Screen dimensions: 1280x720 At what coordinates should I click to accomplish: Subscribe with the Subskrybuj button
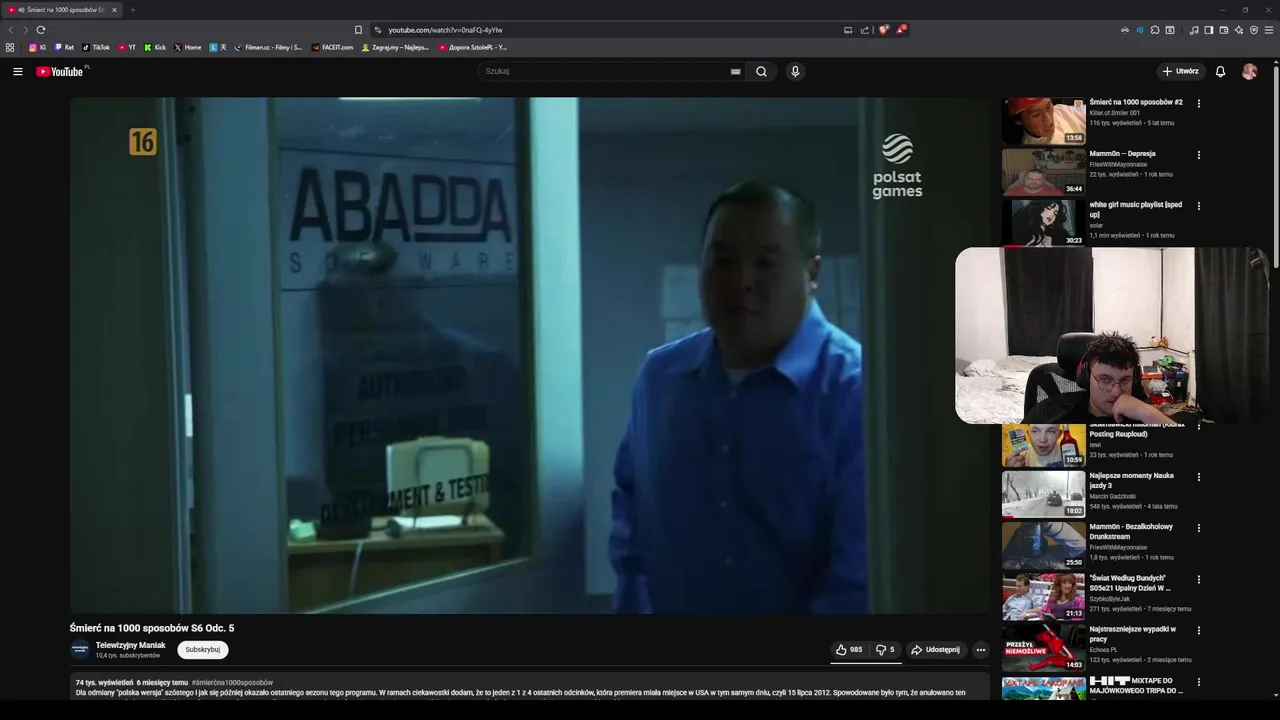(203, 649)
